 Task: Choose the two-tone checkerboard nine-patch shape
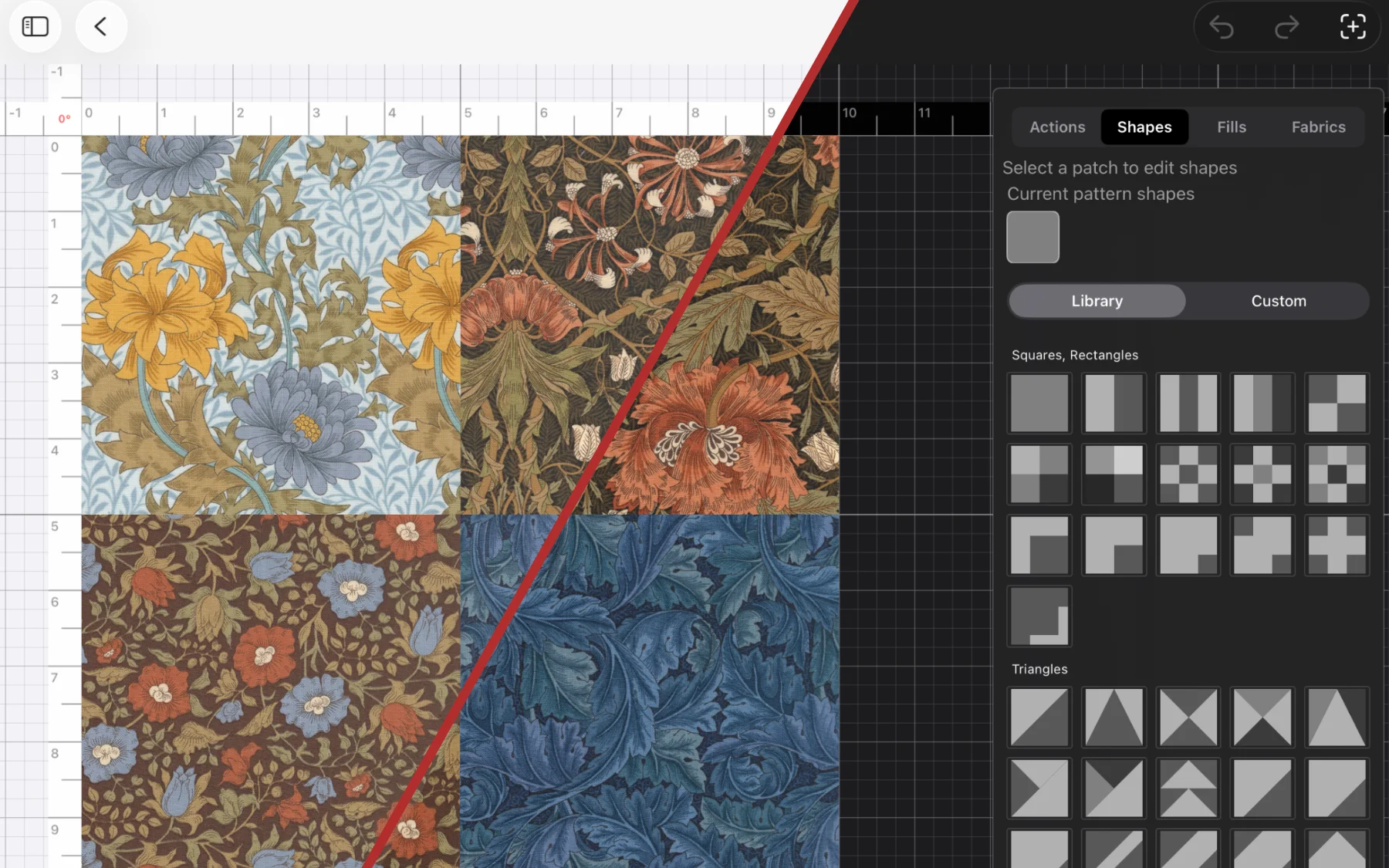1188,474
